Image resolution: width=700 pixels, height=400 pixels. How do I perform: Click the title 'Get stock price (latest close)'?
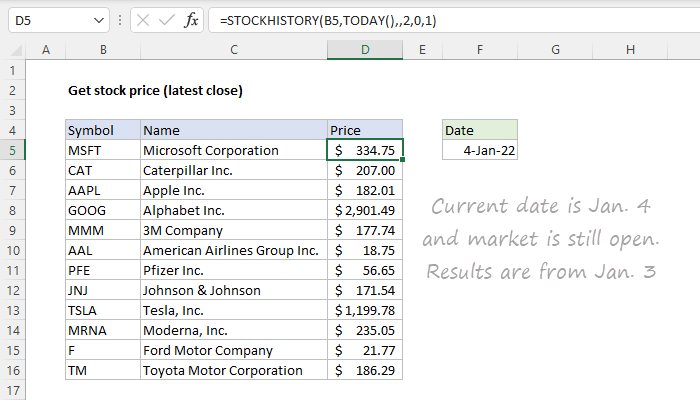coord(155,91)
